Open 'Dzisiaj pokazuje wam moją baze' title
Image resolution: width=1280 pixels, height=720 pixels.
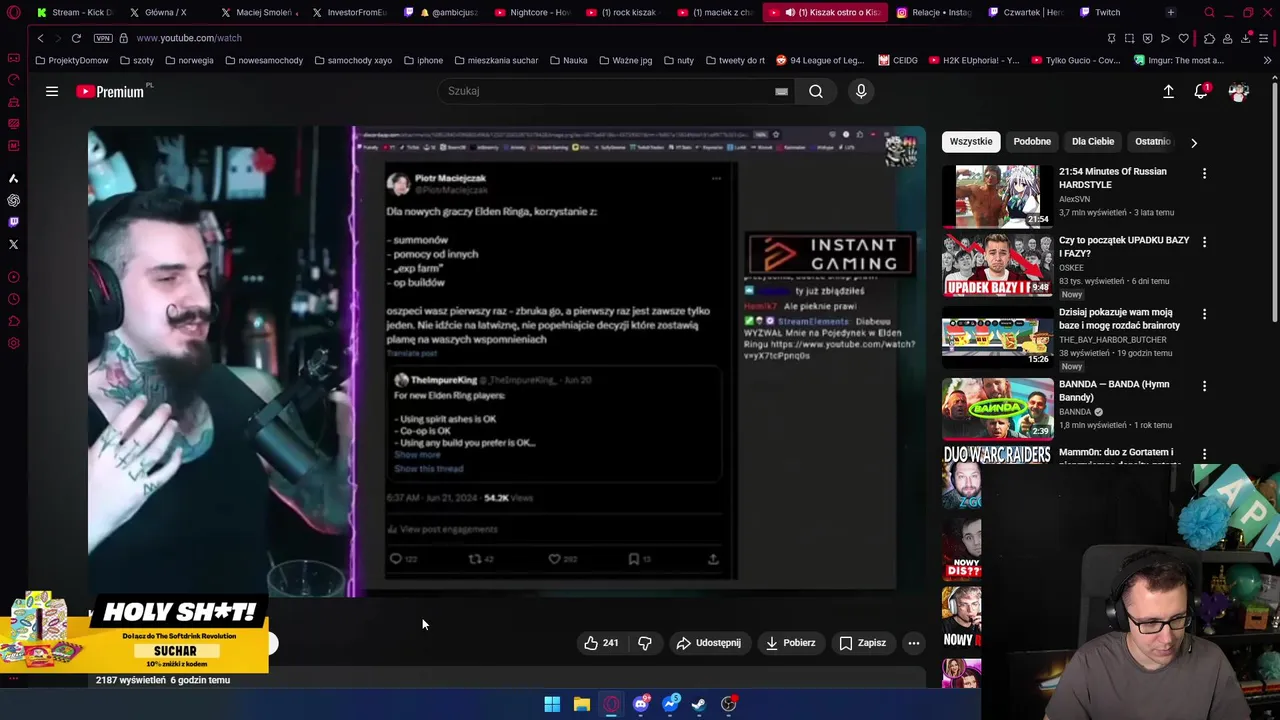pyautogui.click(x=1119, y=319)
